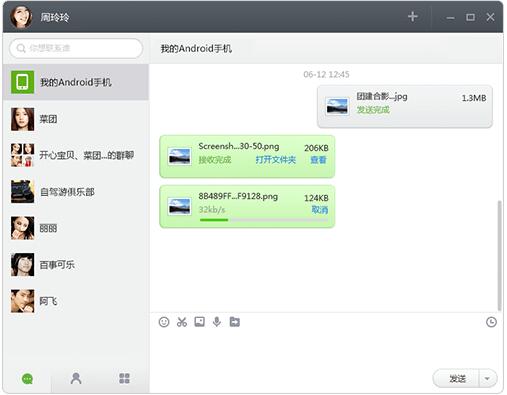Open emoji picker in message toolbar
Image resolution: width=507 pixels, height=395 pixels.
(x=164, y=322)
